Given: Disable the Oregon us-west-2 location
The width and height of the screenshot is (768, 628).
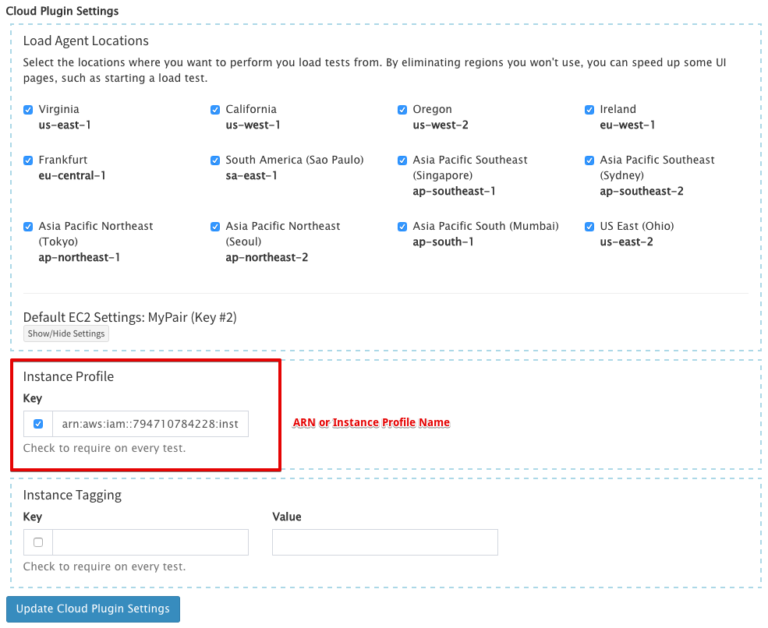Looking at the screenshot, I should [x=402, y=110].
